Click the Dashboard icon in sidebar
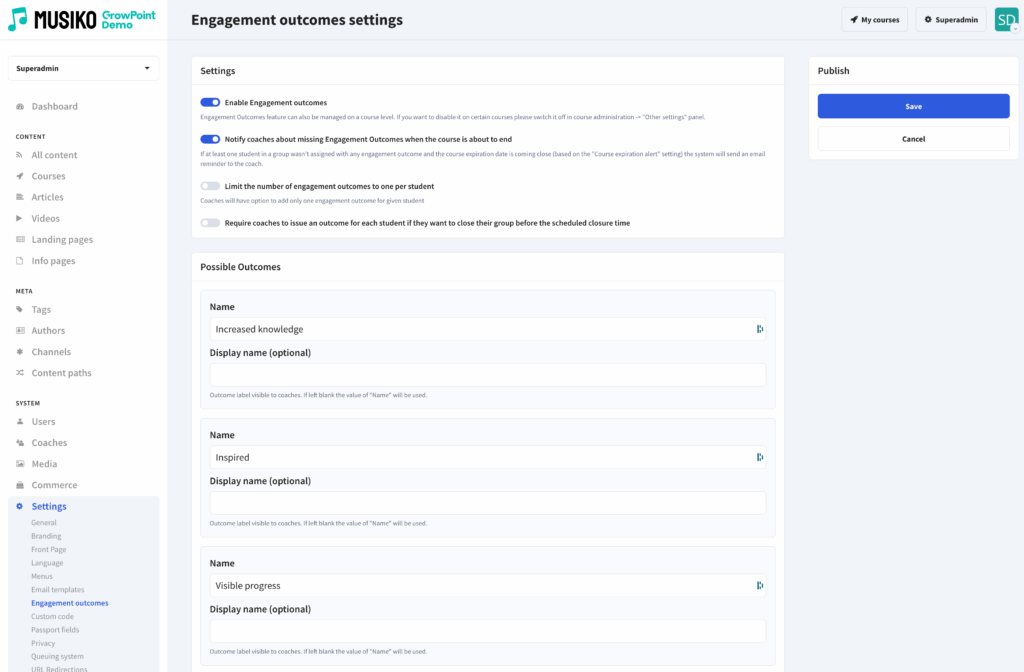 click(x=20, y=107)
